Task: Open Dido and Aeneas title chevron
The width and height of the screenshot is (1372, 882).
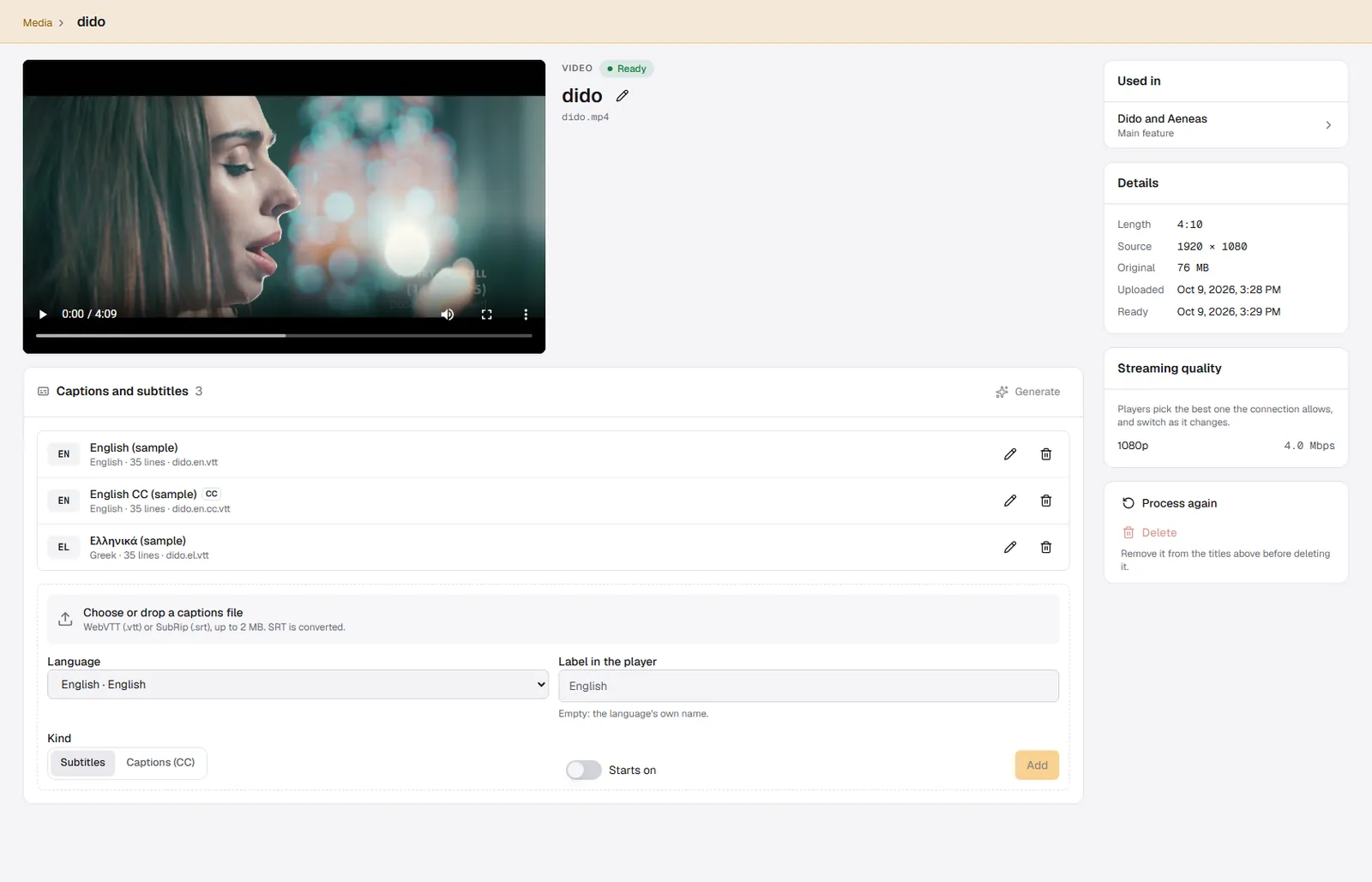Action: point(1328,125)
